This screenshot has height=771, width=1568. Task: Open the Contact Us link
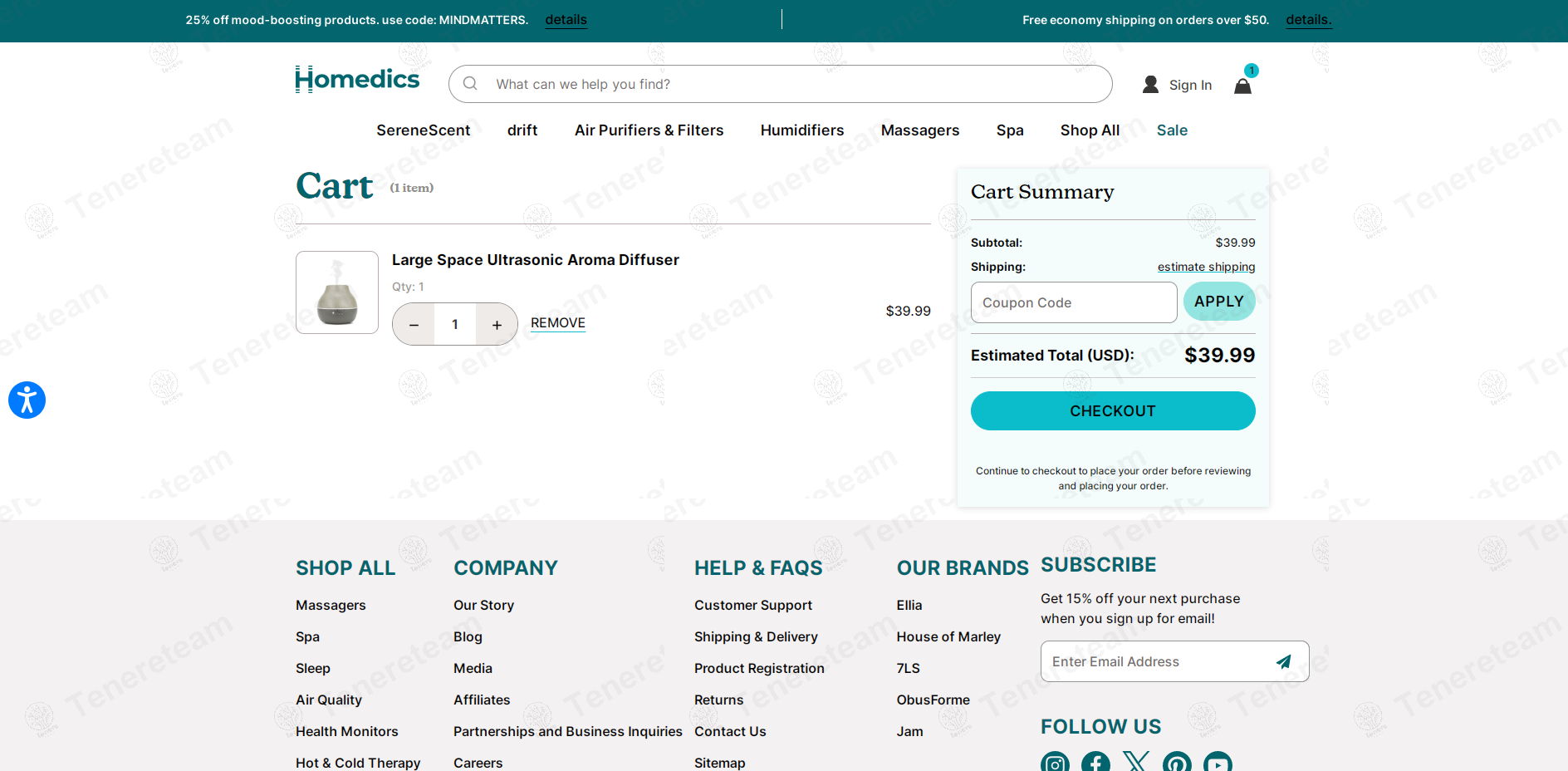tap(730, 731)
